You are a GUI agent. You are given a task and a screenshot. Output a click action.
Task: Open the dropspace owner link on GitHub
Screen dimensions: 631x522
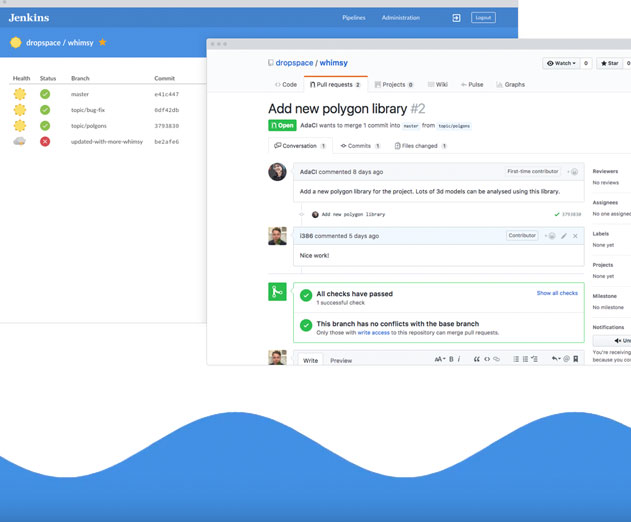tap(294, 63)
